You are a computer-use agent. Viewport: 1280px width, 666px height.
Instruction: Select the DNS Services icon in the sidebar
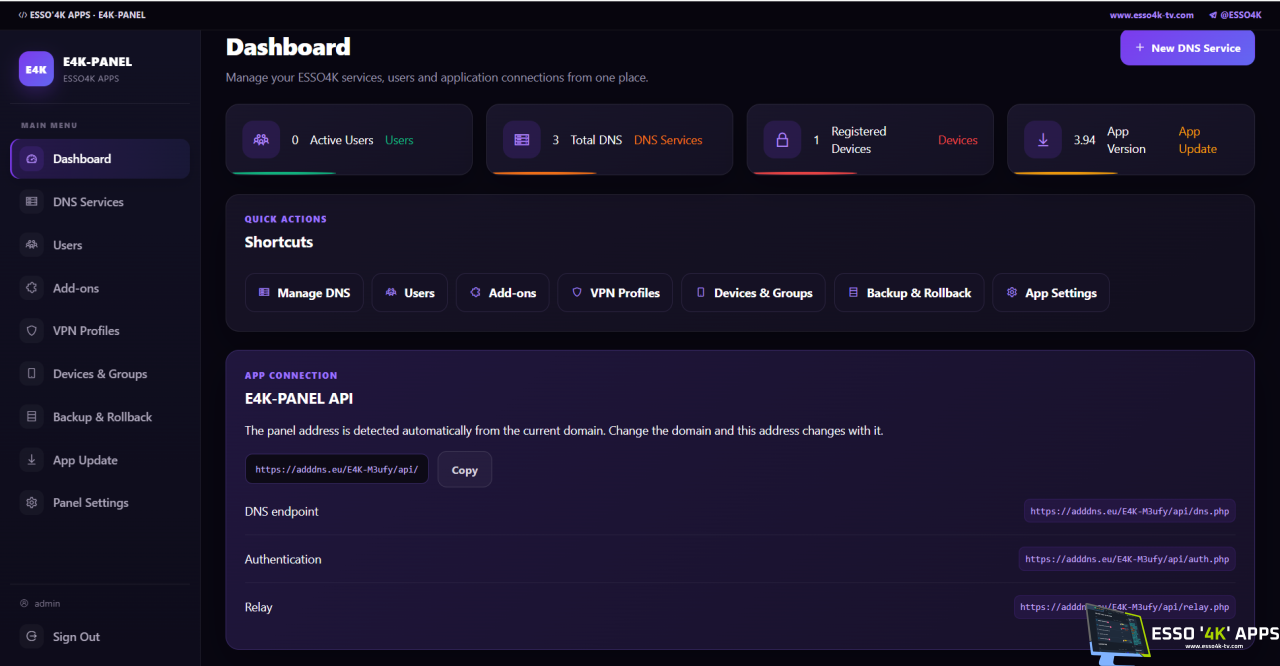point(32,202)
